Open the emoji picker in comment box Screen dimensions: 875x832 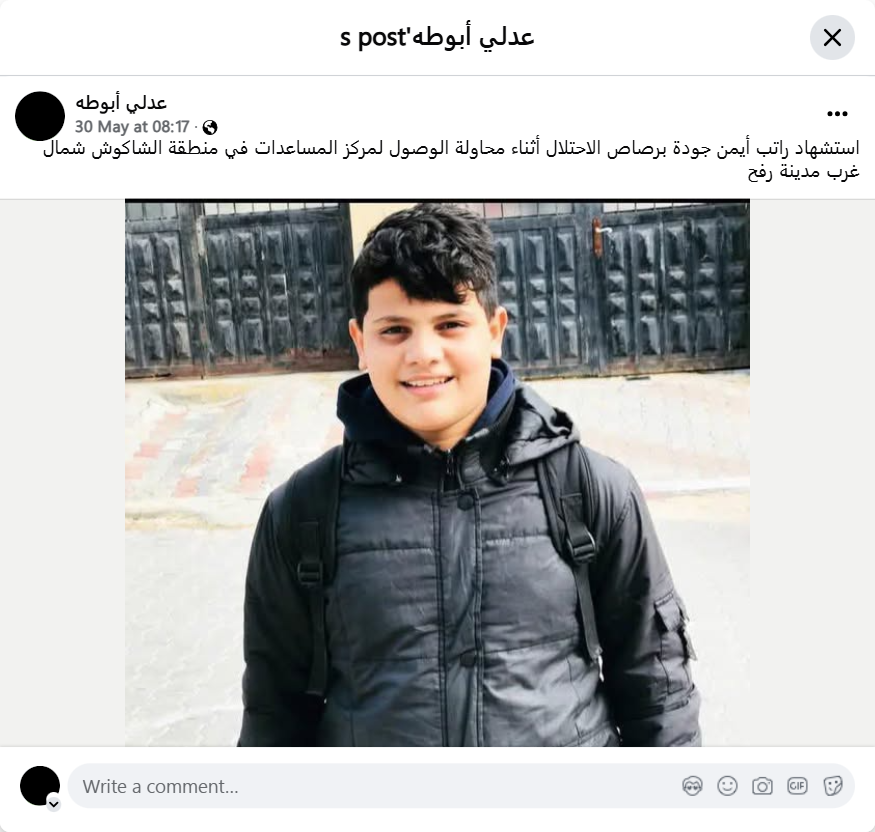727,786
